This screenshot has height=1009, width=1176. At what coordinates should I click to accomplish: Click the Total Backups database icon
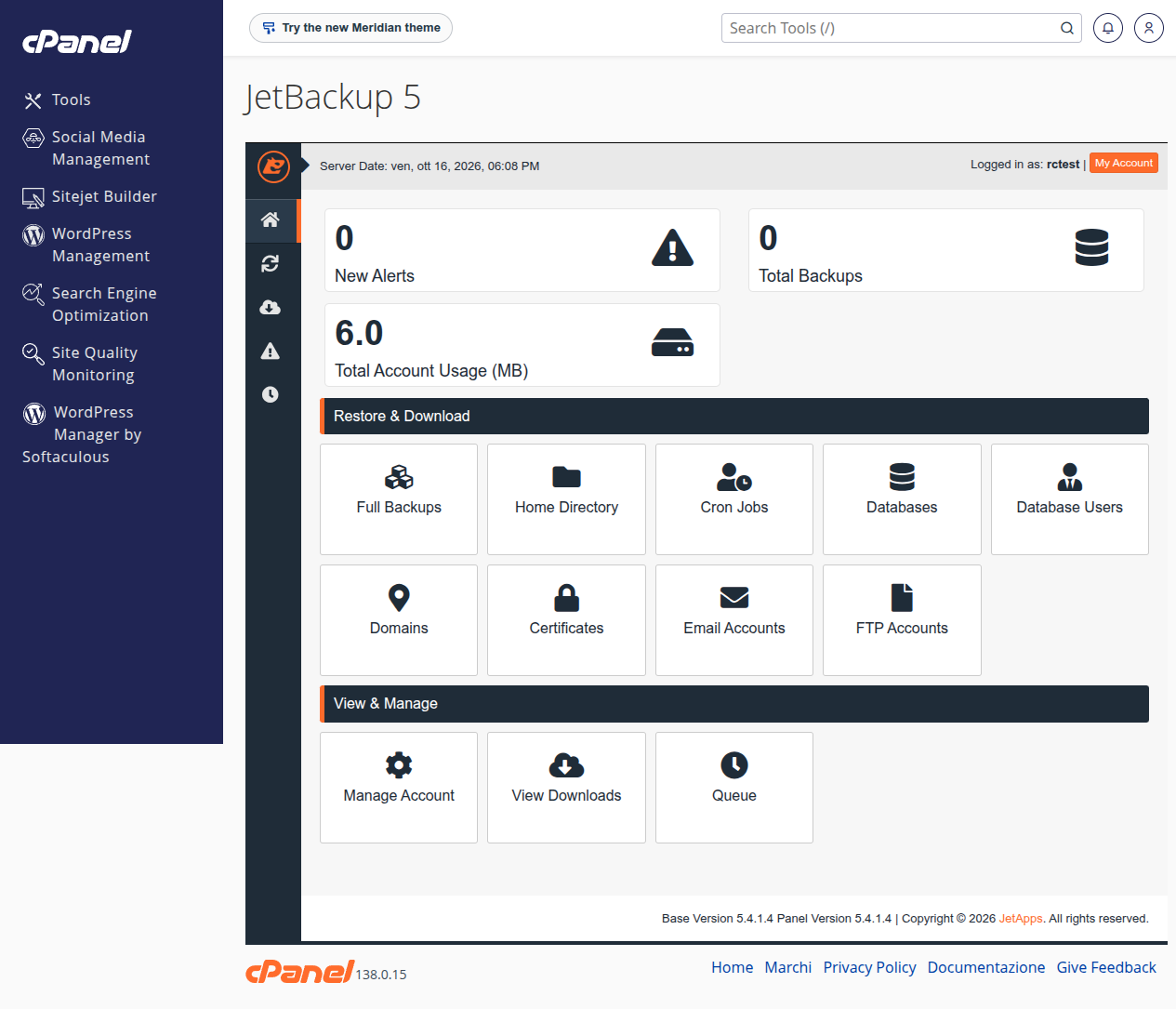pyautogui.click(x=1091, y=247)
